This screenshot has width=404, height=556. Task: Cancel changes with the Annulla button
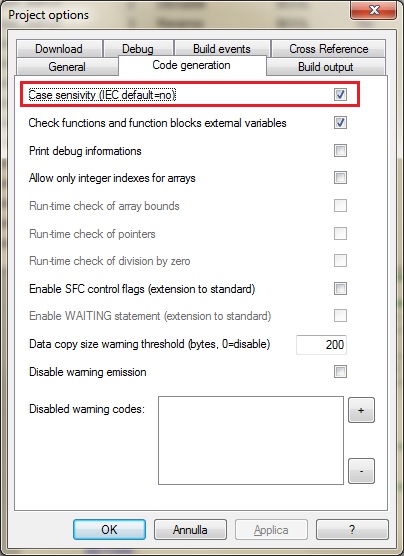(x=190, y=530)
